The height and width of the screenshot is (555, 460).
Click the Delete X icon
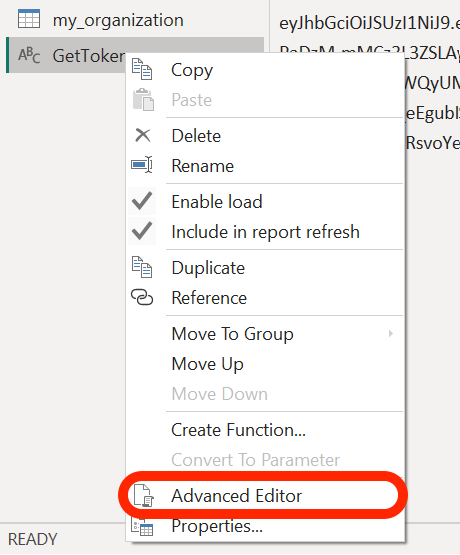pyautogui.click(x=143, y=135)
